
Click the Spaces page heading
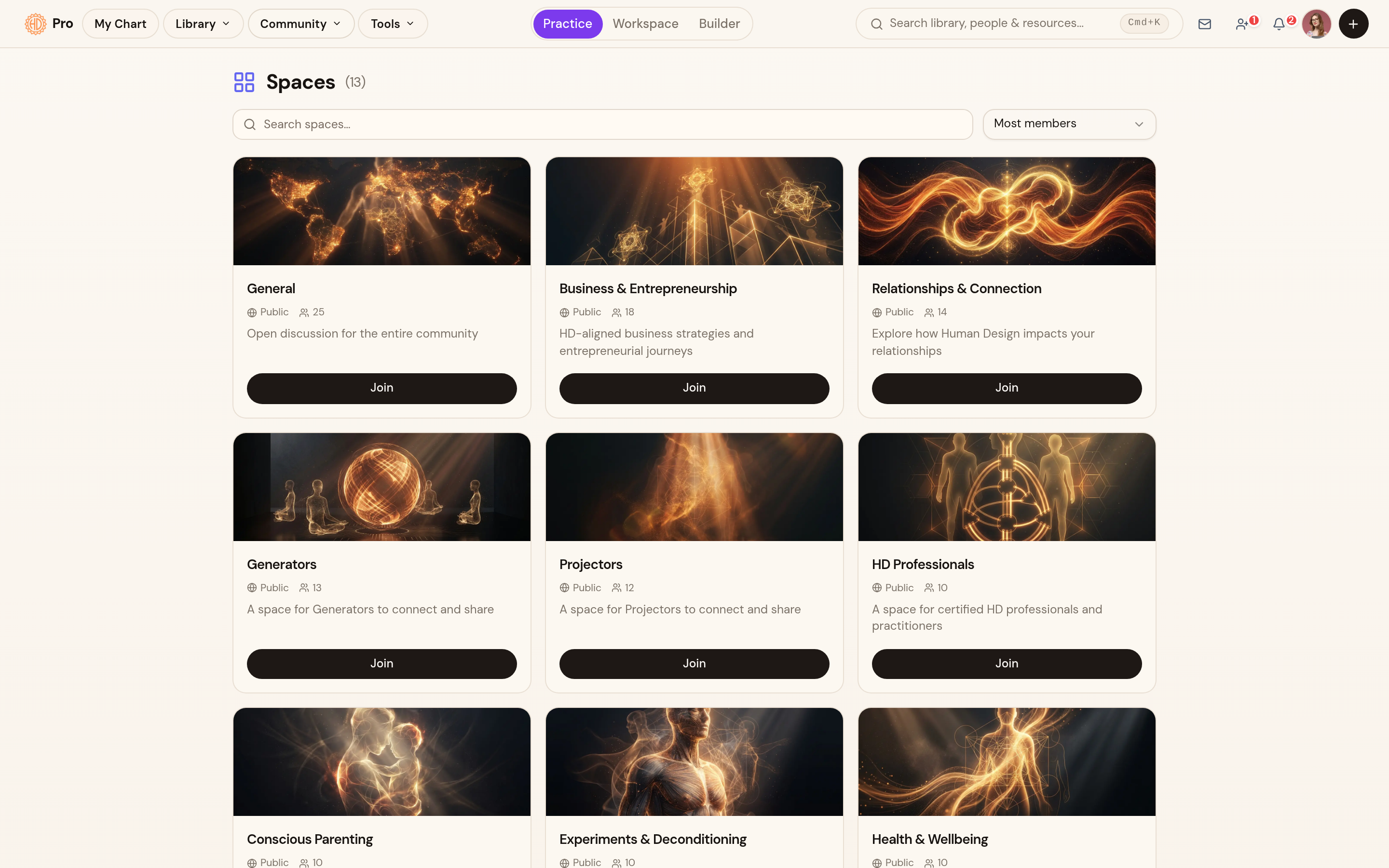[x=300, y=82]
